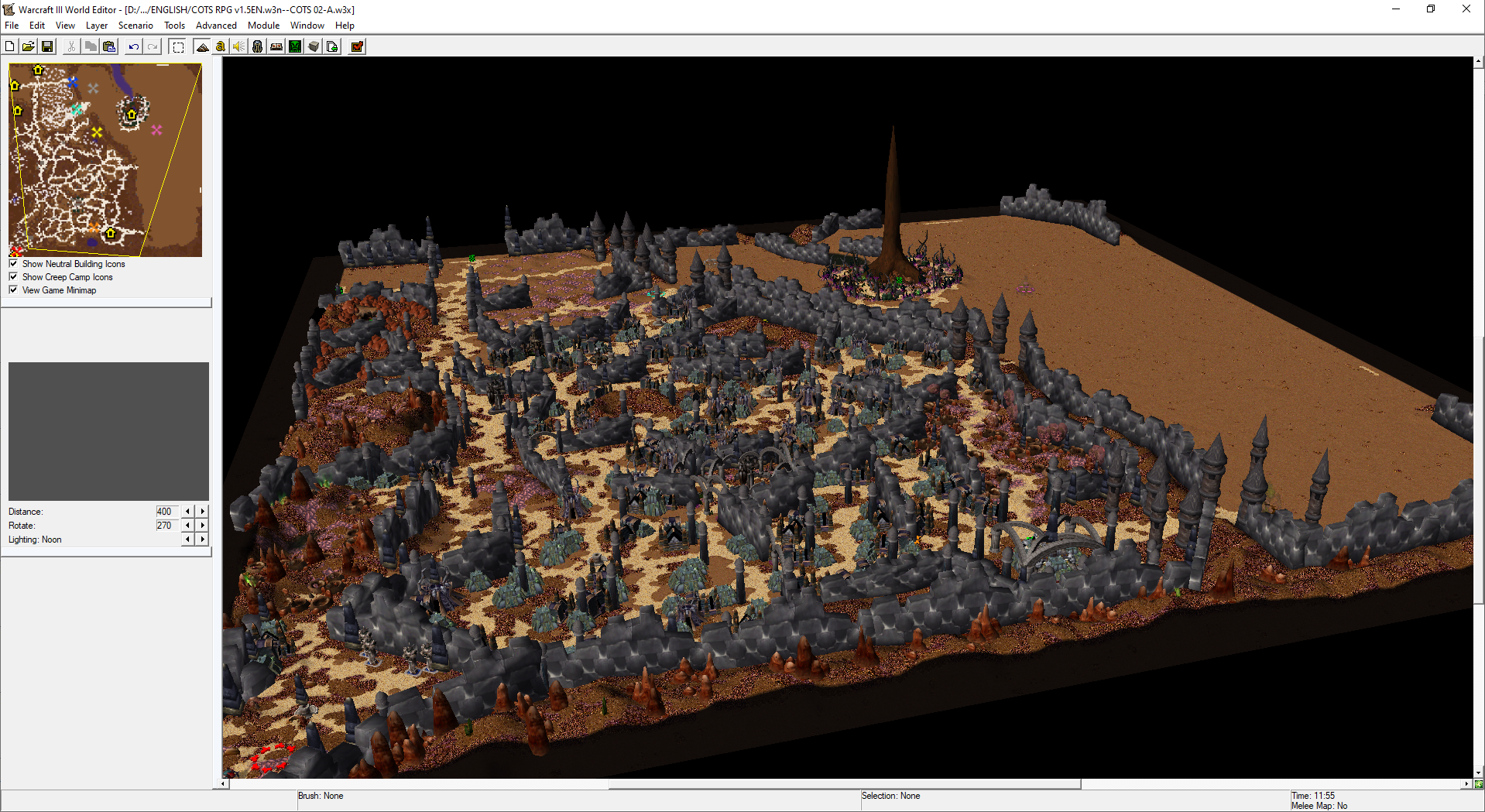Toggle Show Creep Camp Icons checkbox
Viewport: 1485px width, 812px height.
pyautogui.click(x=13, y=276)
